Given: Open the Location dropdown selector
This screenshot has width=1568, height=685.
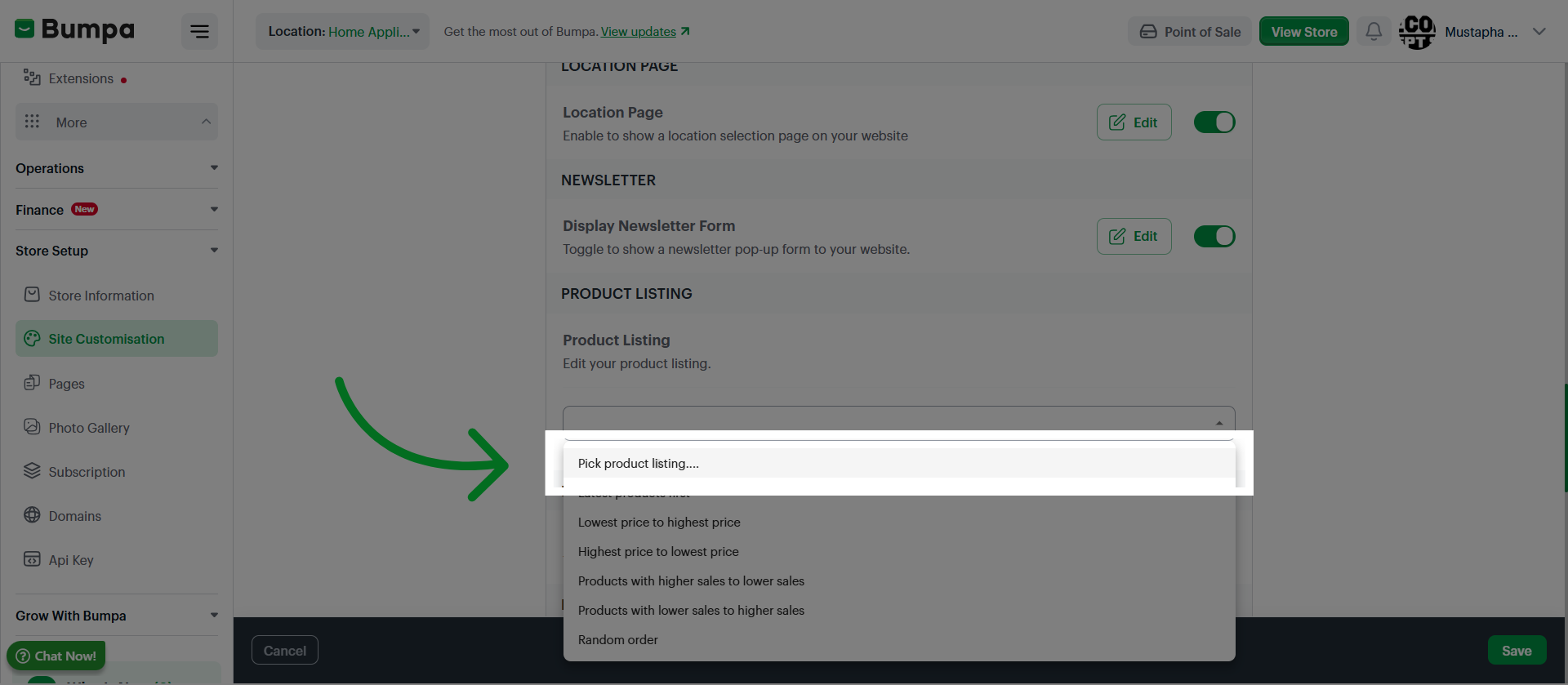Looking at the screenshot, I should point(343,32).
